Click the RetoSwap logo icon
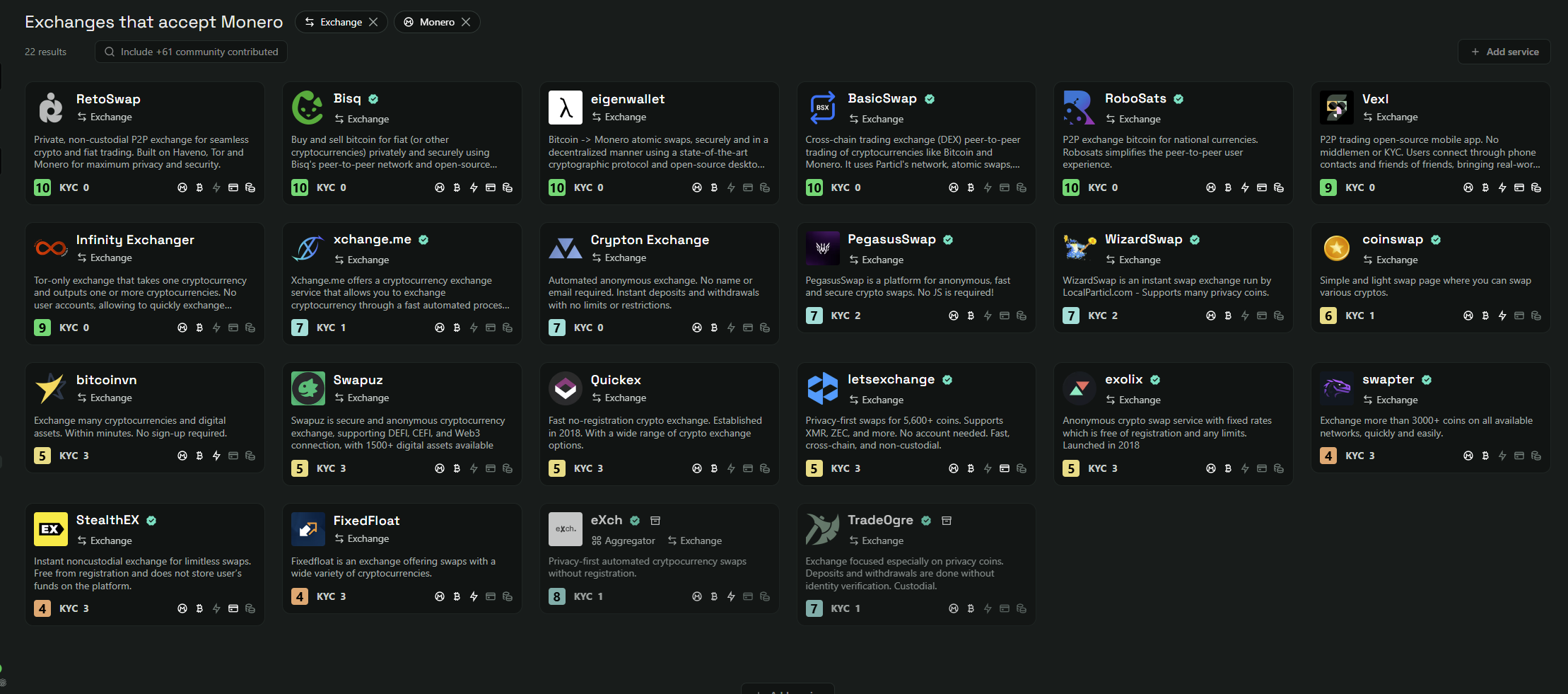 pos(51,108)
